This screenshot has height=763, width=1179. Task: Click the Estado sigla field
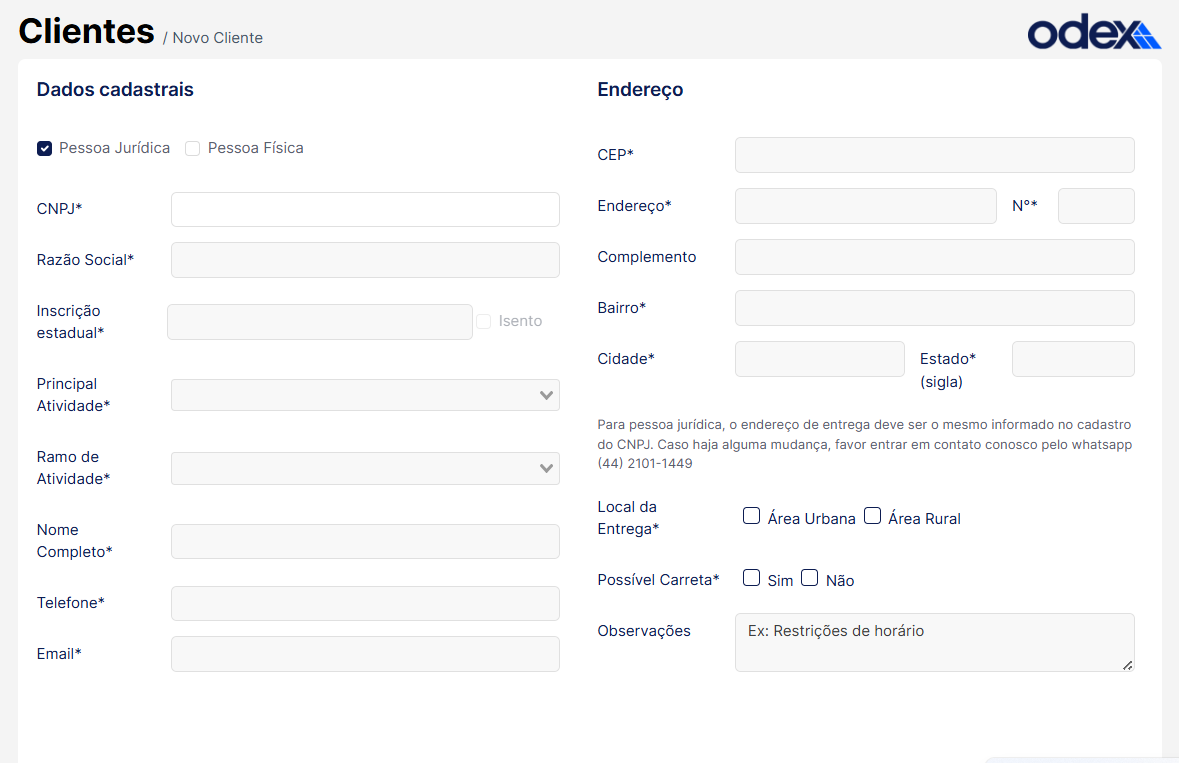pos(1073,359)
